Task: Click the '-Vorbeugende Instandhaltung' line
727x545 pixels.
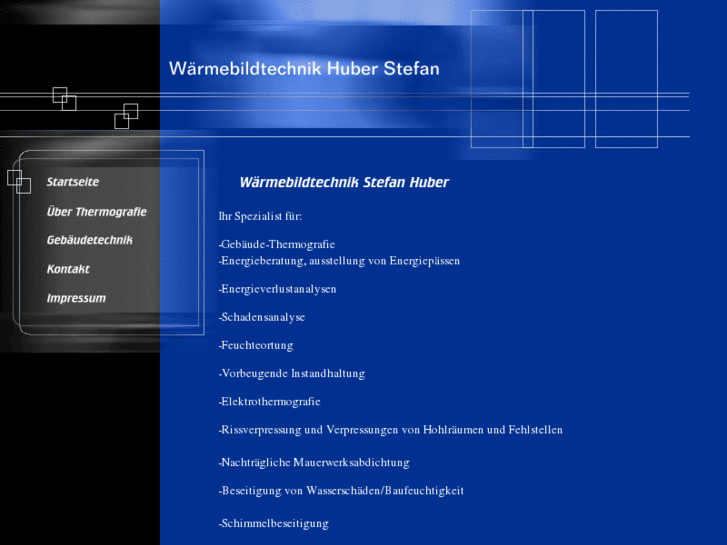Action: pos(292,373)
